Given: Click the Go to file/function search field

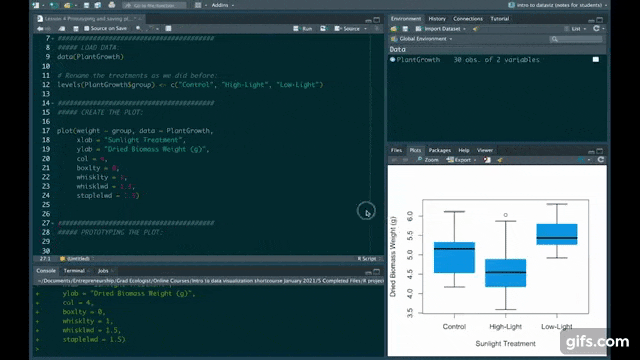Looking at the screenshot, I should click(154, 5).
